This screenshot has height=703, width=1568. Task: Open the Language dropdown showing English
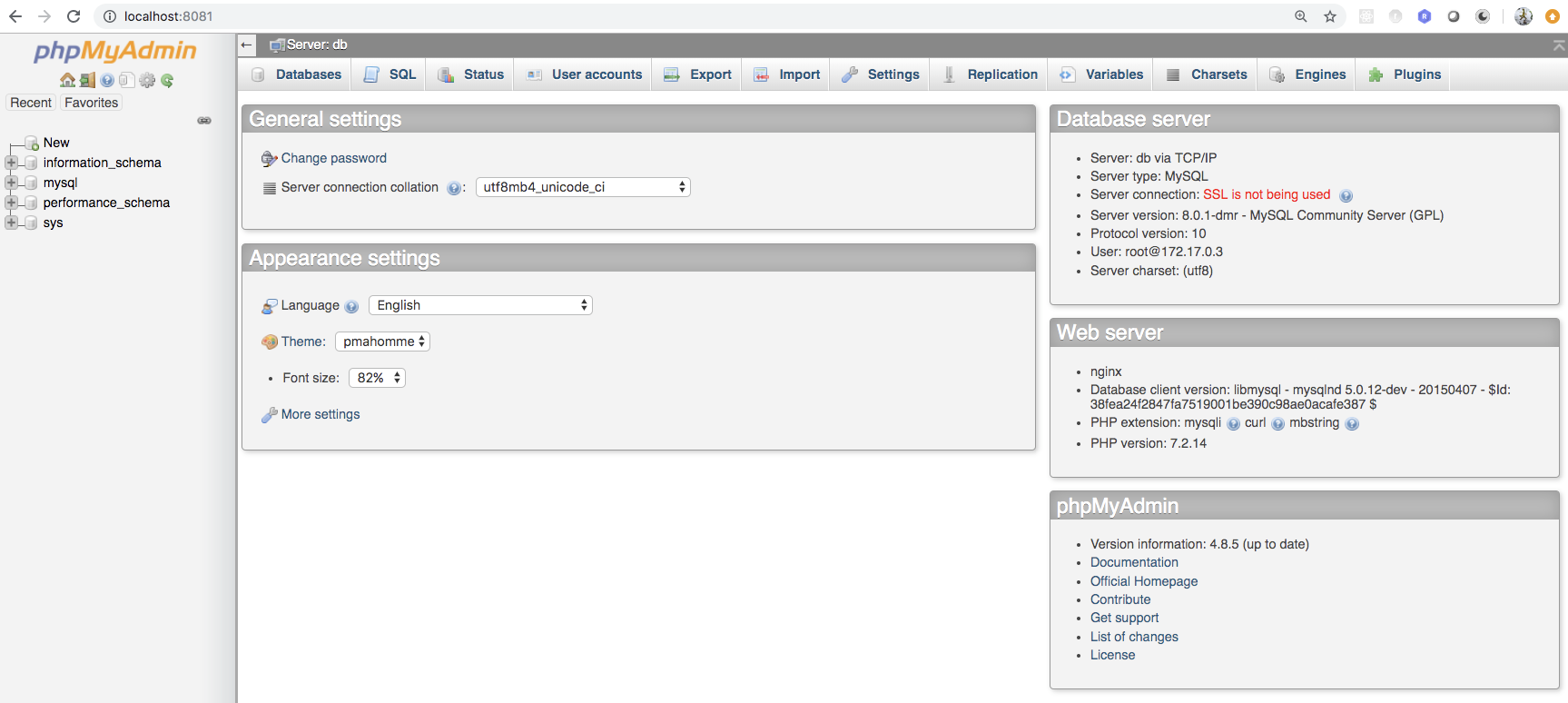click(480, 305)
